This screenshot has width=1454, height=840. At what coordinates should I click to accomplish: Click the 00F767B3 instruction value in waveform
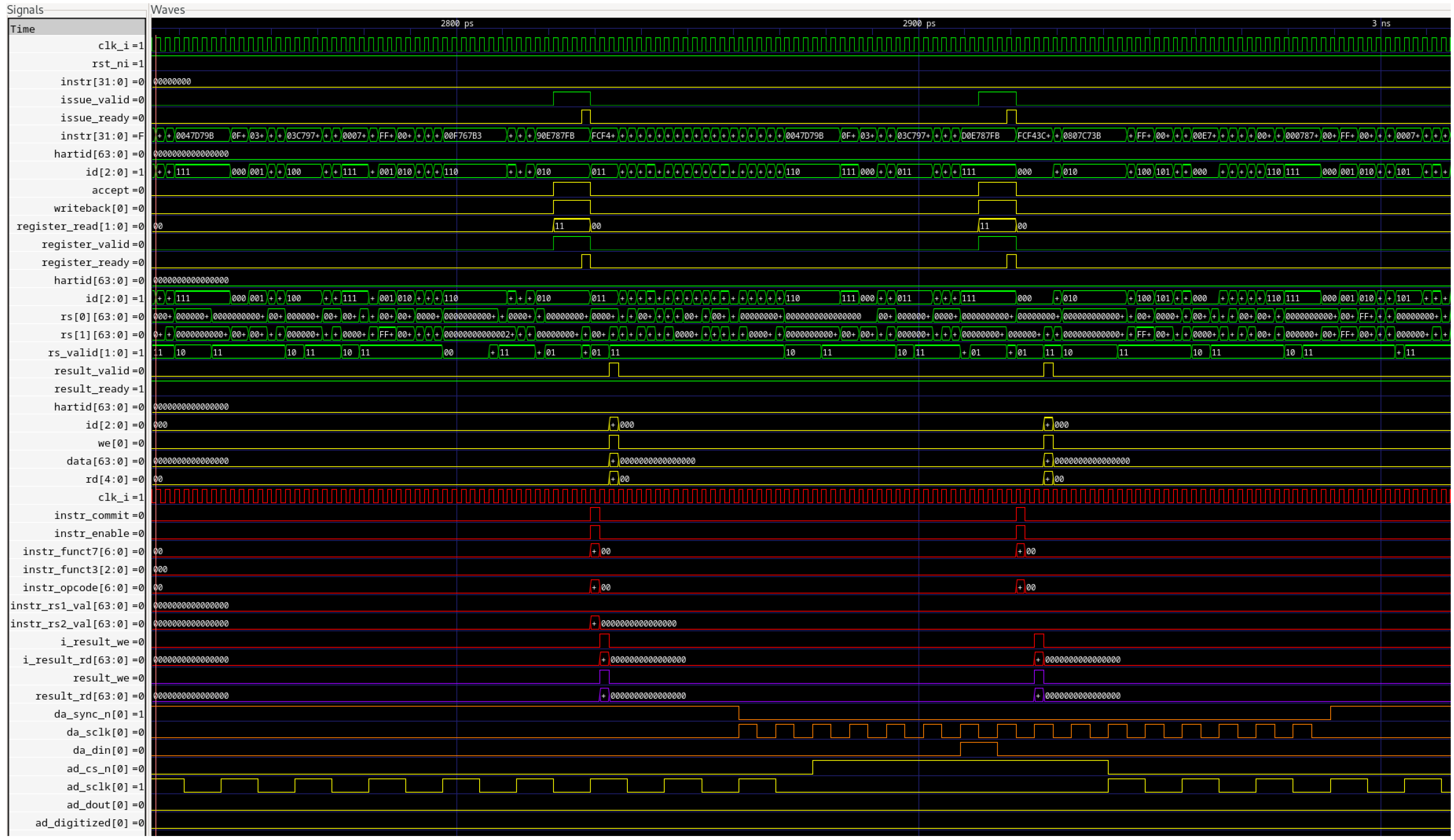pos(463,136)
